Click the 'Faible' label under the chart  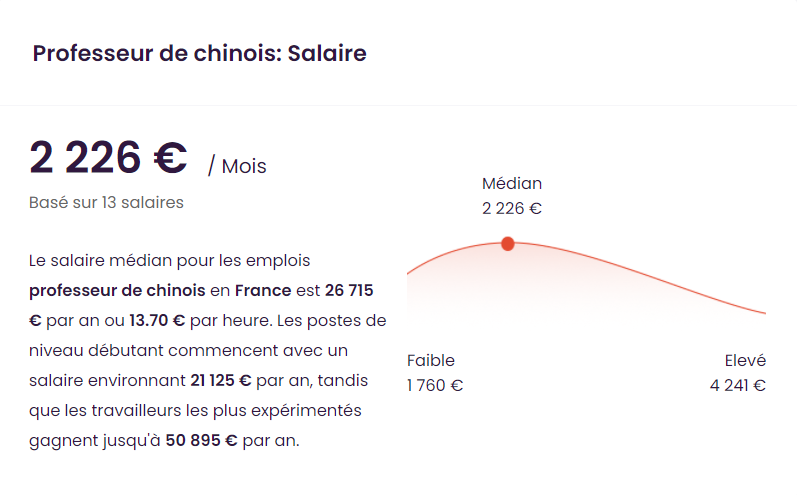point(431,360)
